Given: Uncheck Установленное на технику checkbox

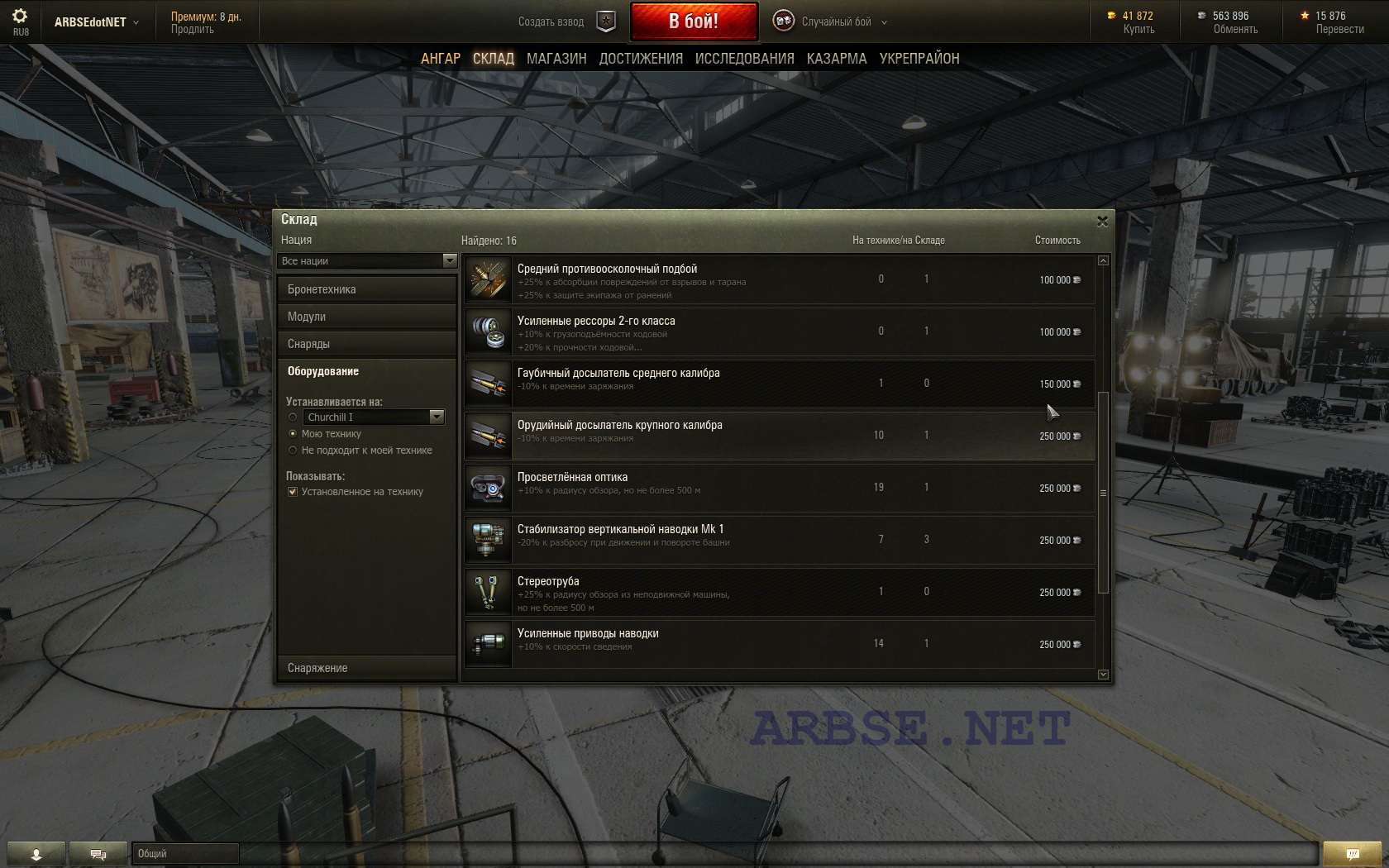Looking at the screenshot, I should (x=293, y=492).
